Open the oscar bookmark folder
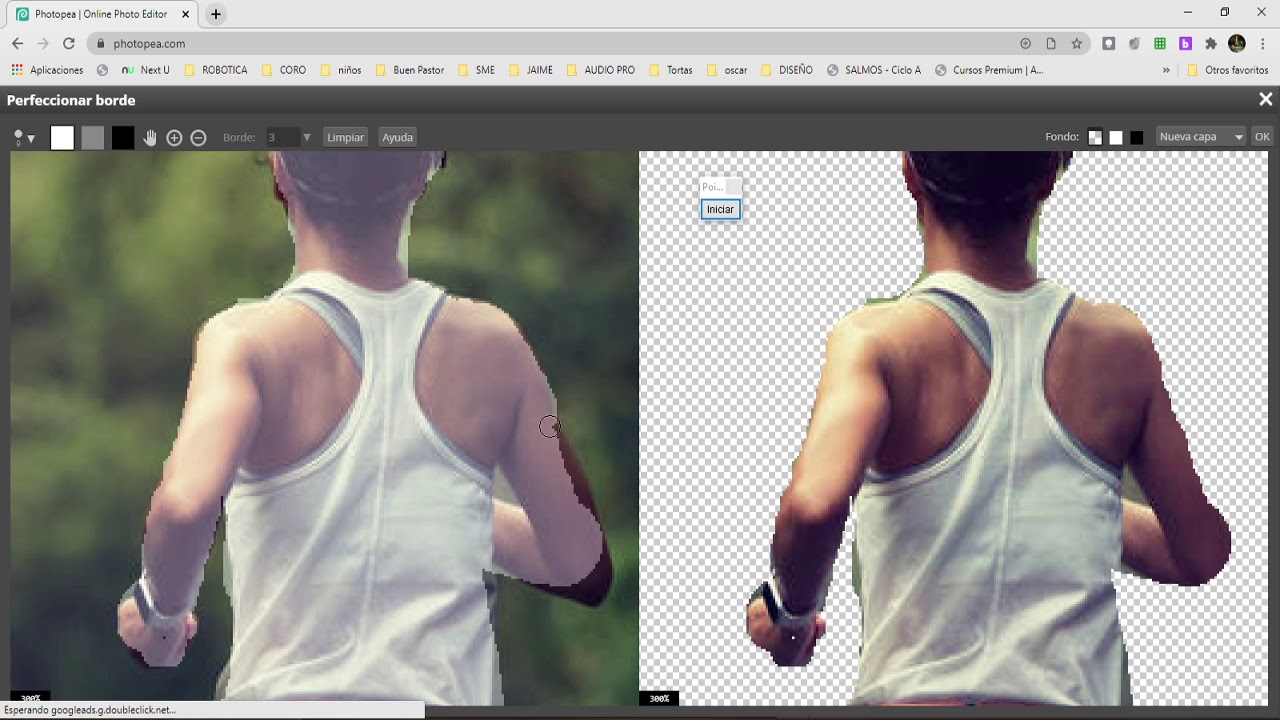Image resolution: width=1280 pixels, height=720 pixels. 727,70
